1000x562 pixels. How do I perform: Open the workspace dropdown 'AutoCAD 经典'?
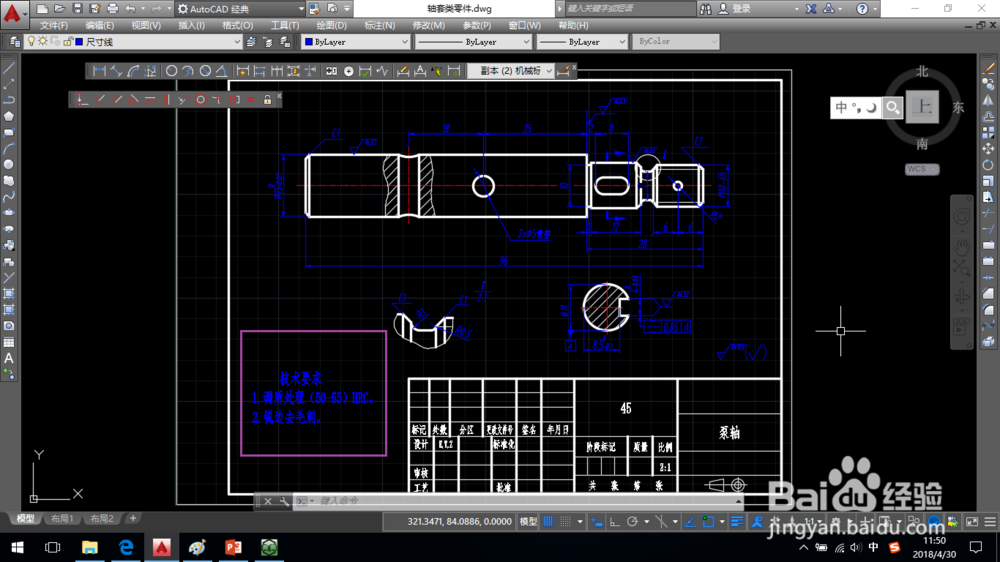(241, 9)
